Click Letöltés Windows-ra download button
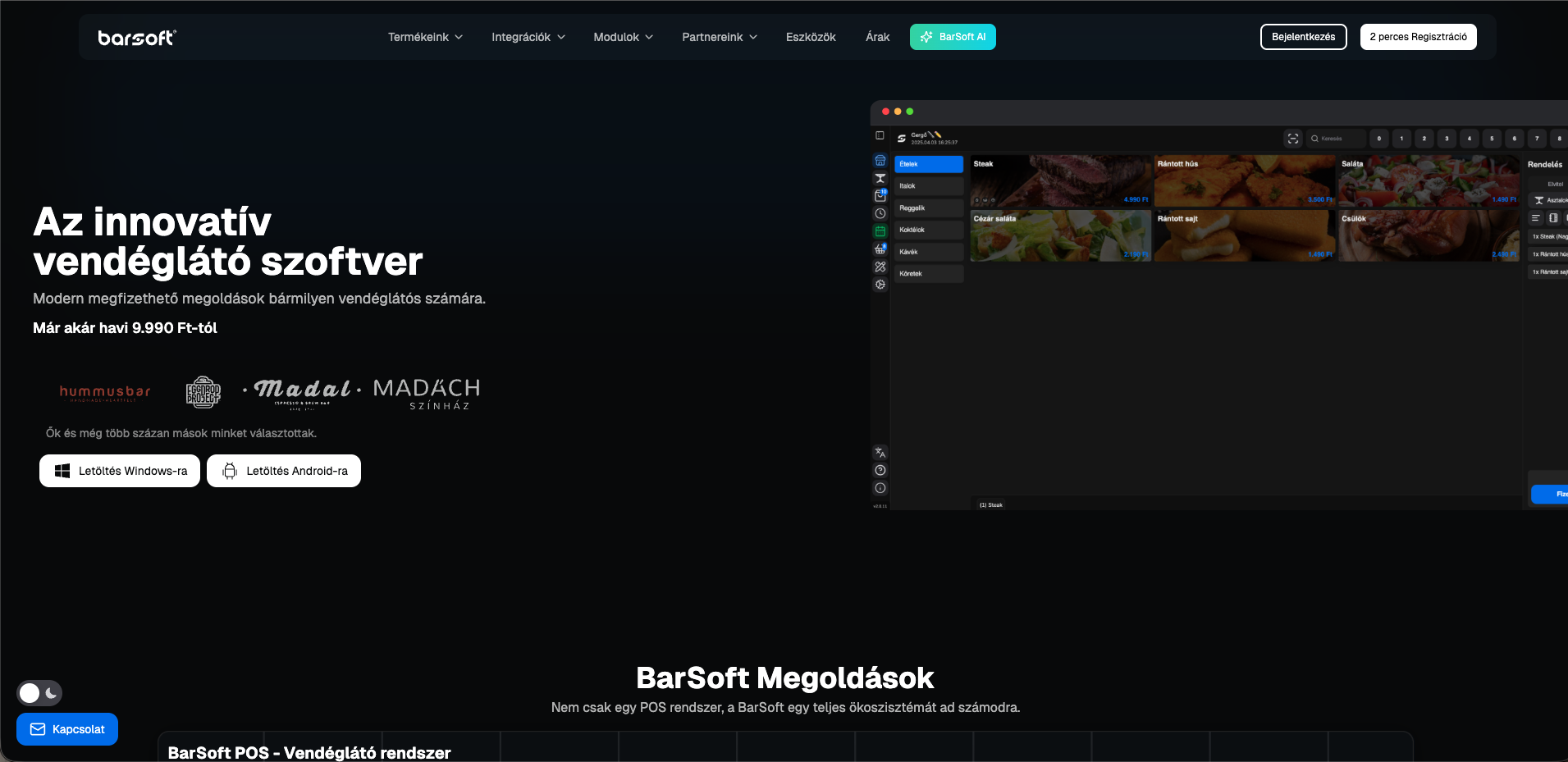Screen dimensions: 1568x762 click(120, 471)
